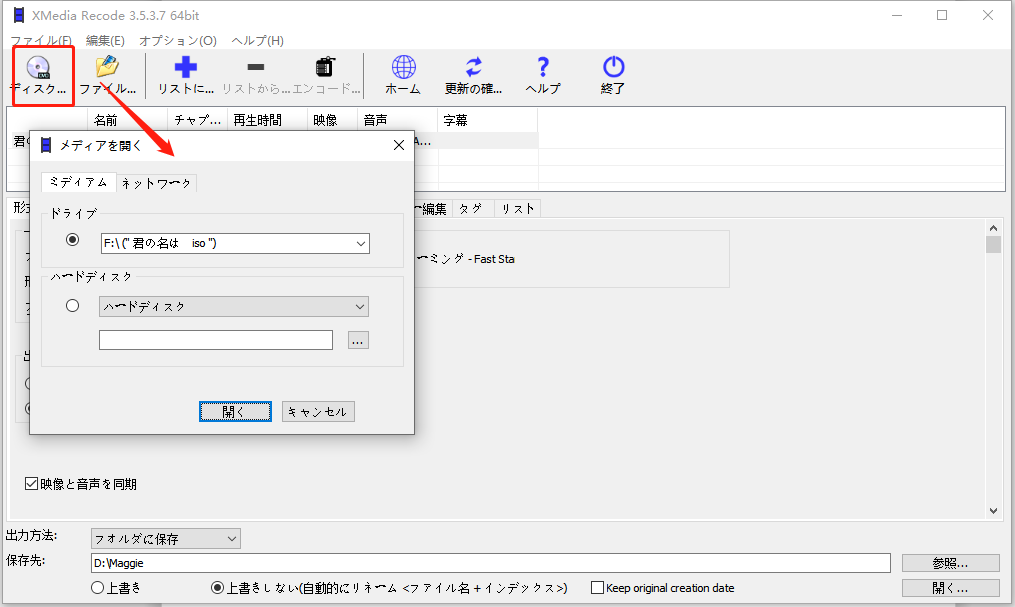
Task: Enable Keep original creation date
Action: (x=596, y=587)
